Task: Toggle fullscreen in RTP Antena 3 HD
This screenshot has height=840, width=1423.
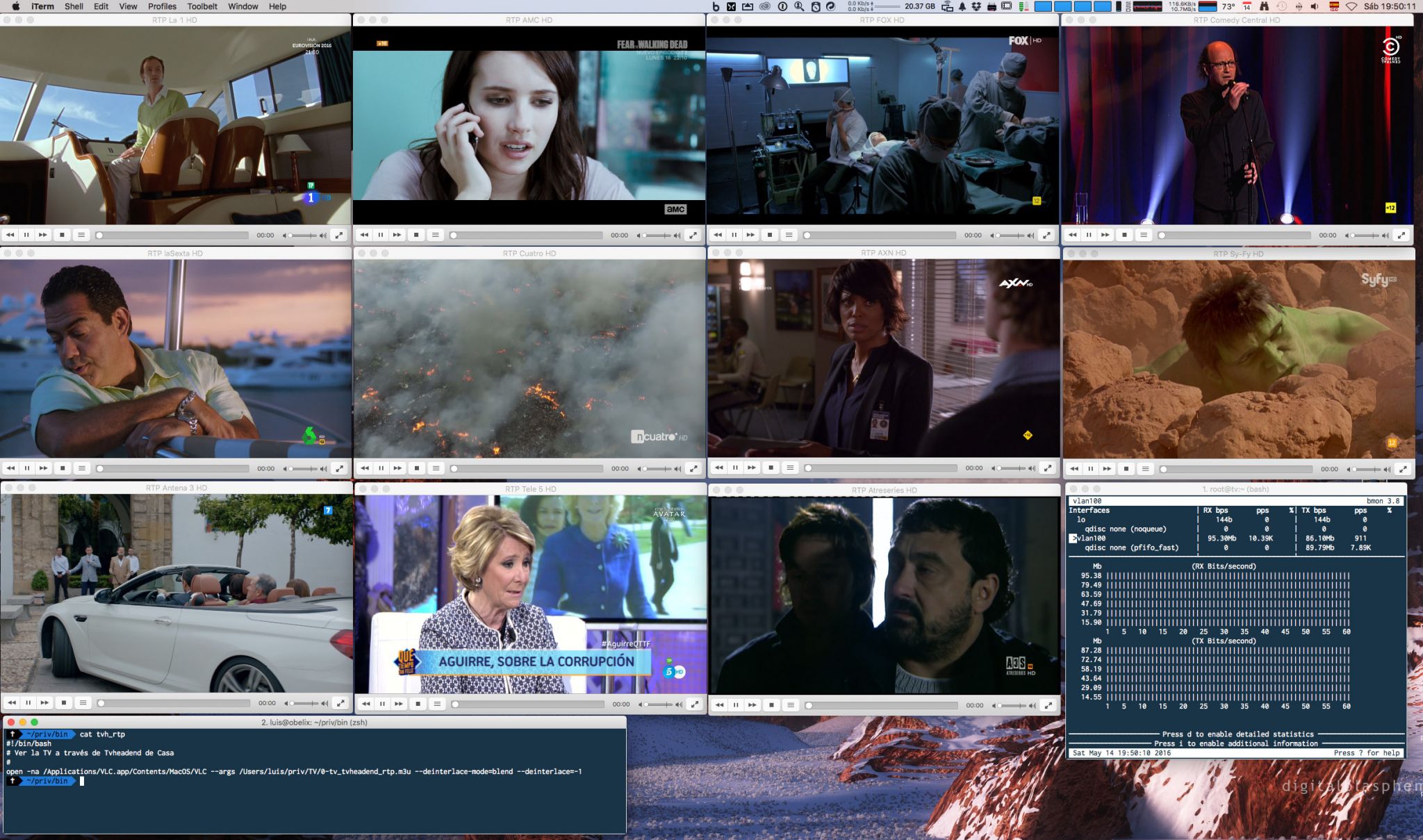Action: (x=340, y=702)
